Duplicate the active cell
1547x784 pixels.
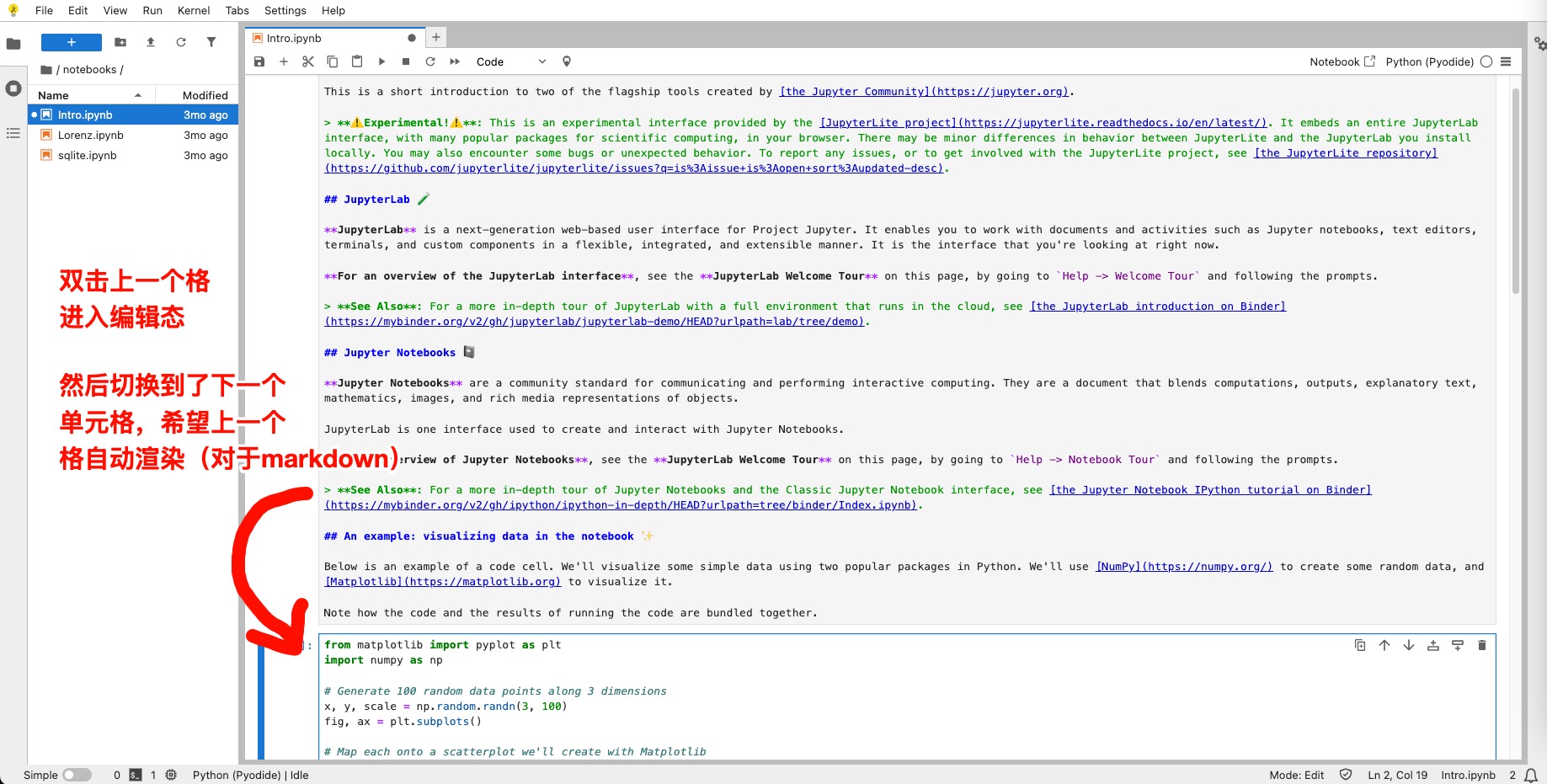click(x=1360, y=645)
